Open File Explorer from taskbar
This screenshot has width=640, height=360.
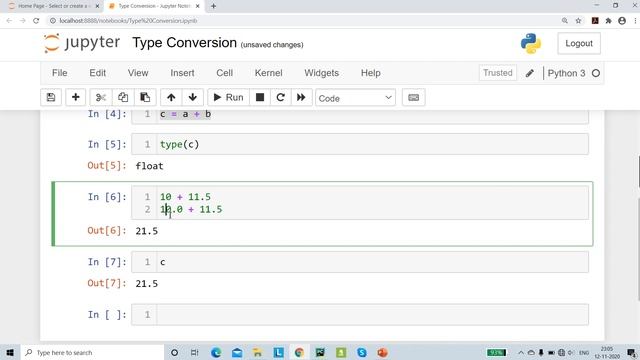[x=258, y=353]
